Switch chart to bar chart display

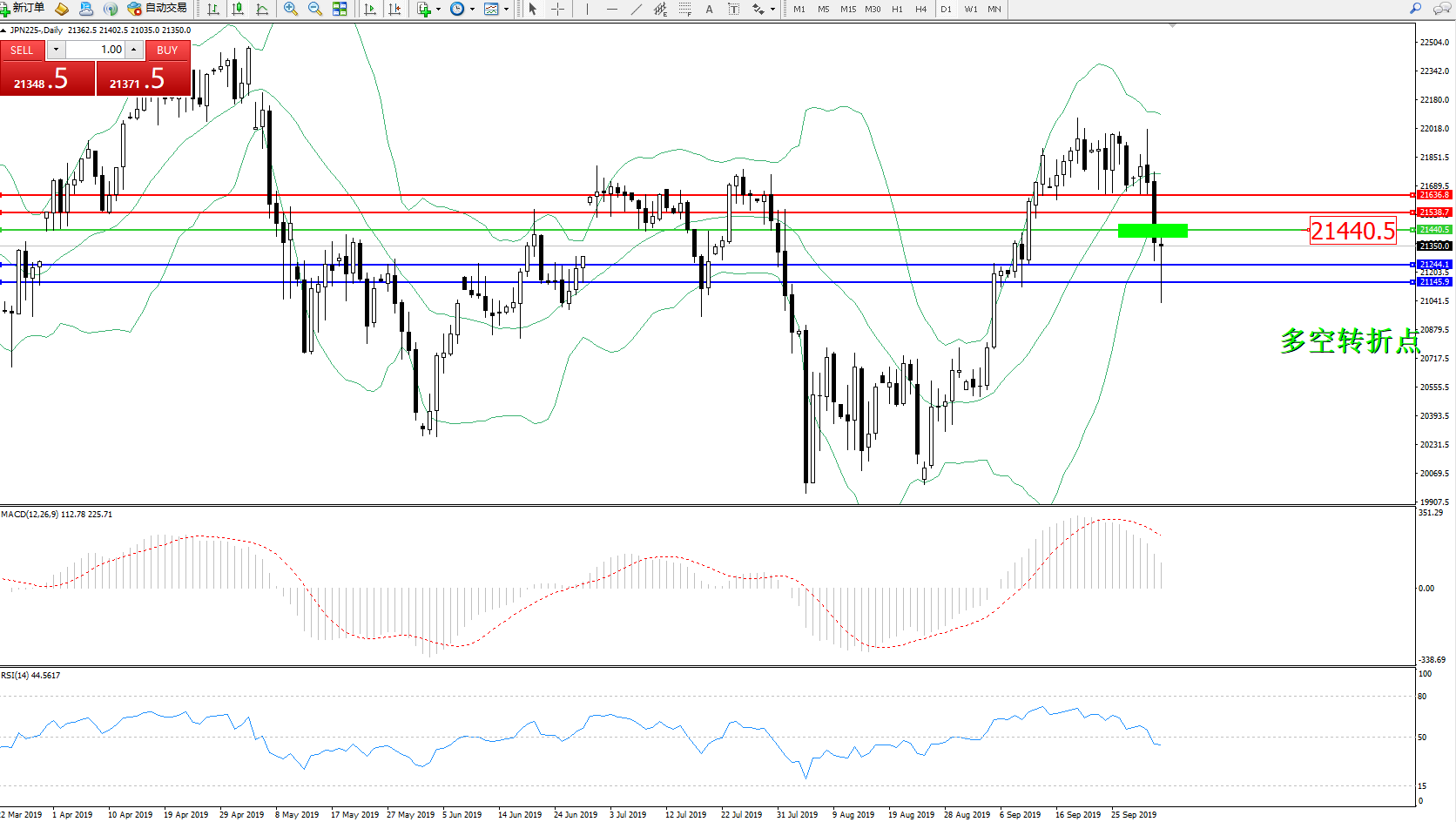click(213, 9)
